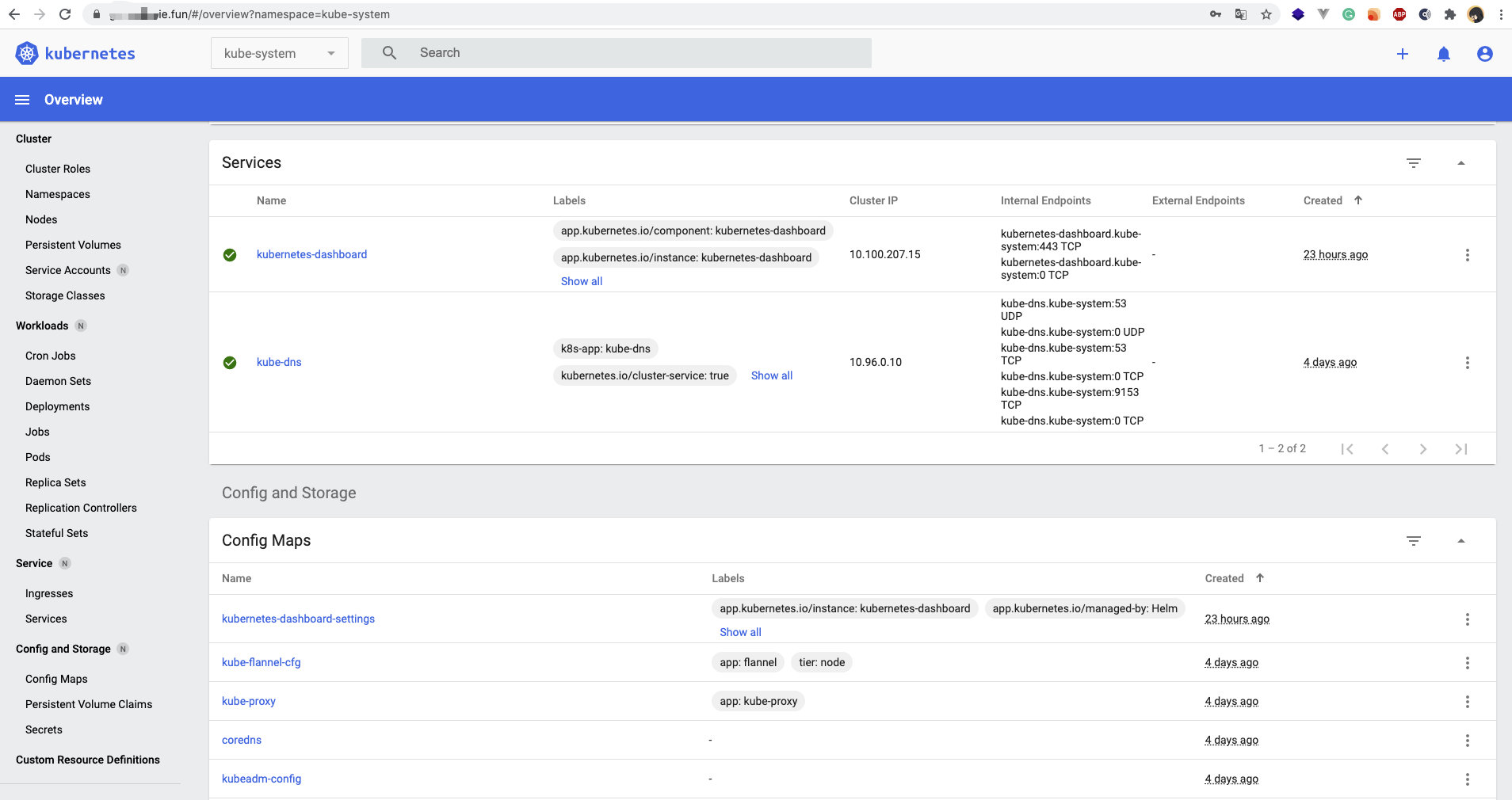This screenshot has width=1512, height=800.
Task: Click the Kubernetes logo icon
Action: [27, 53]
